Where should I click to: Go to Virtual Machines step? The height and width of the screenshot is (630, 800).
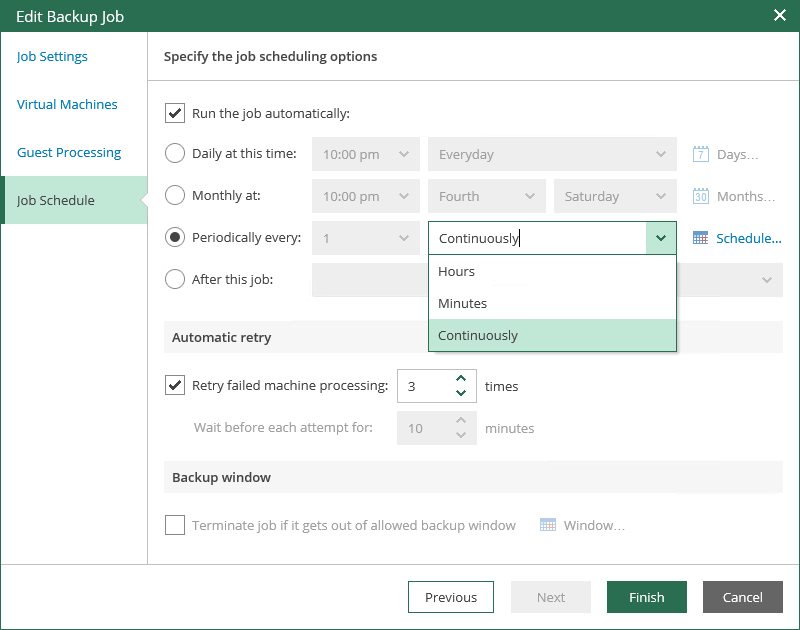[67, 104]
